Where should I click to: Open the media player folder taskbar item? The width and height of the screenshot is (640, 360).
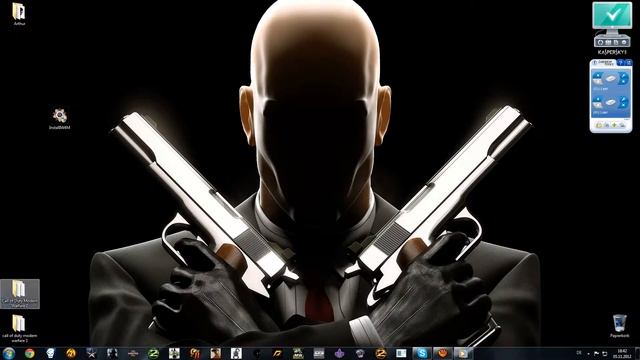(463, 353)
